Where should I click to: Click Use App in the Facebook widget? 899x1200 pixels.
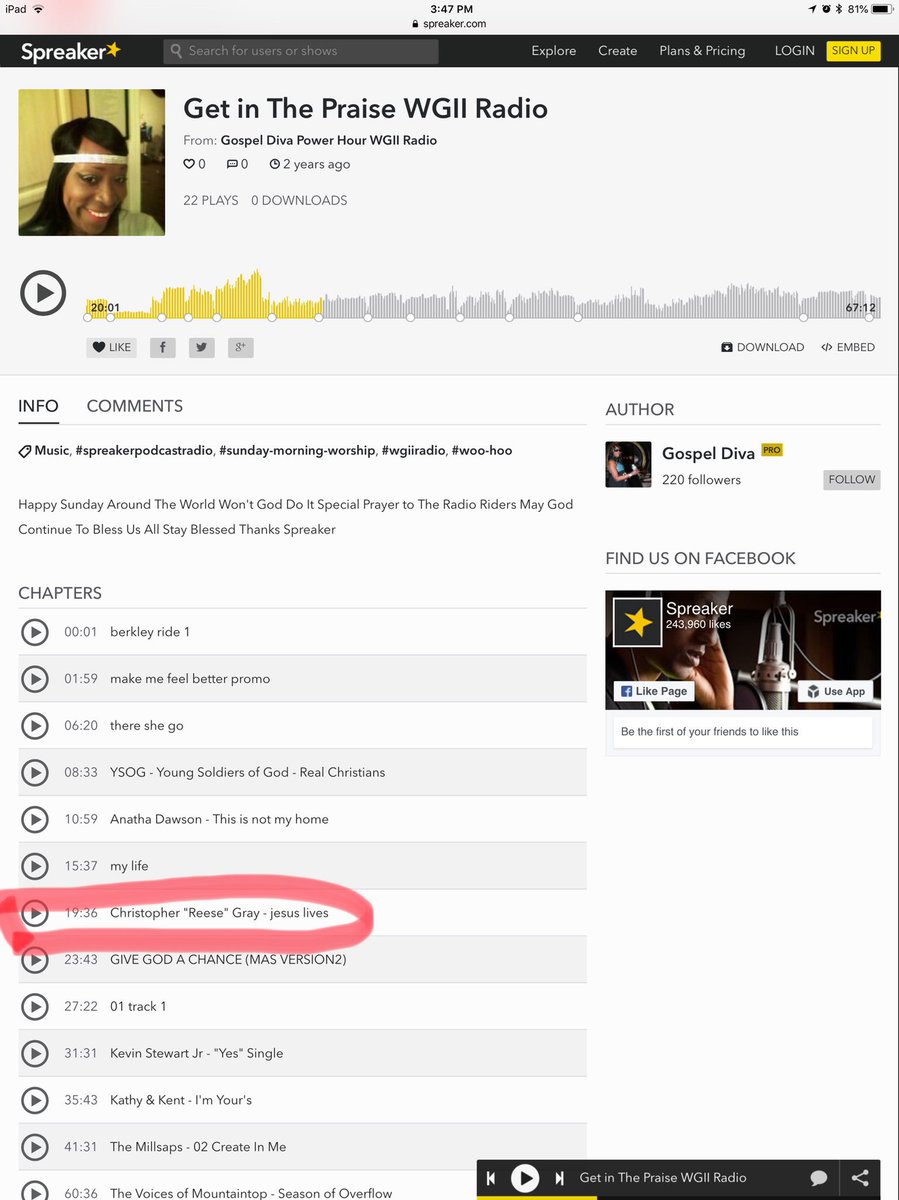pyautogui.click(x=837, y=691)
